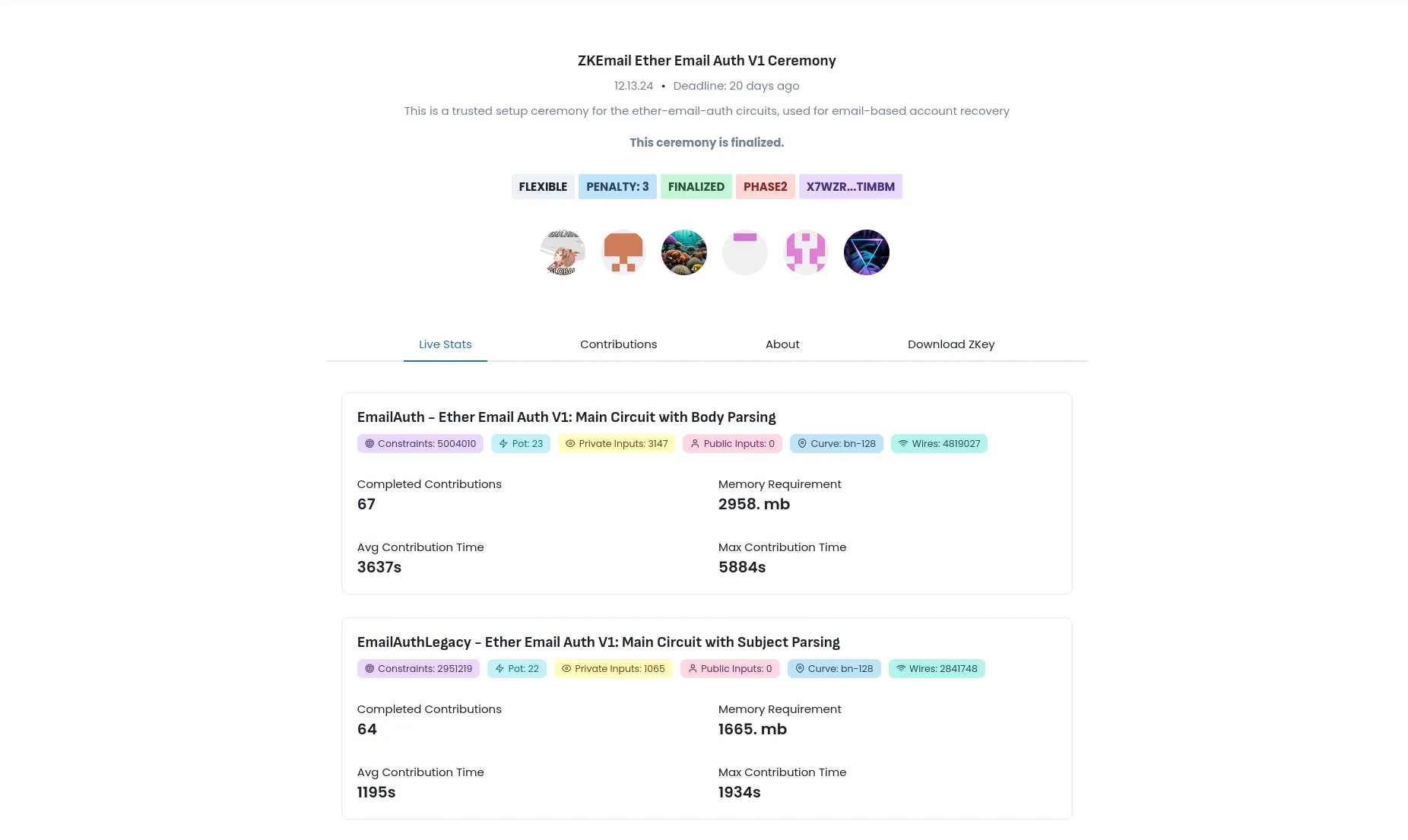The height and width of the screenshot is (840, 1408).
Task: Click the wifi icon in Wires: 4819027 badge
Action: point(903,444)
